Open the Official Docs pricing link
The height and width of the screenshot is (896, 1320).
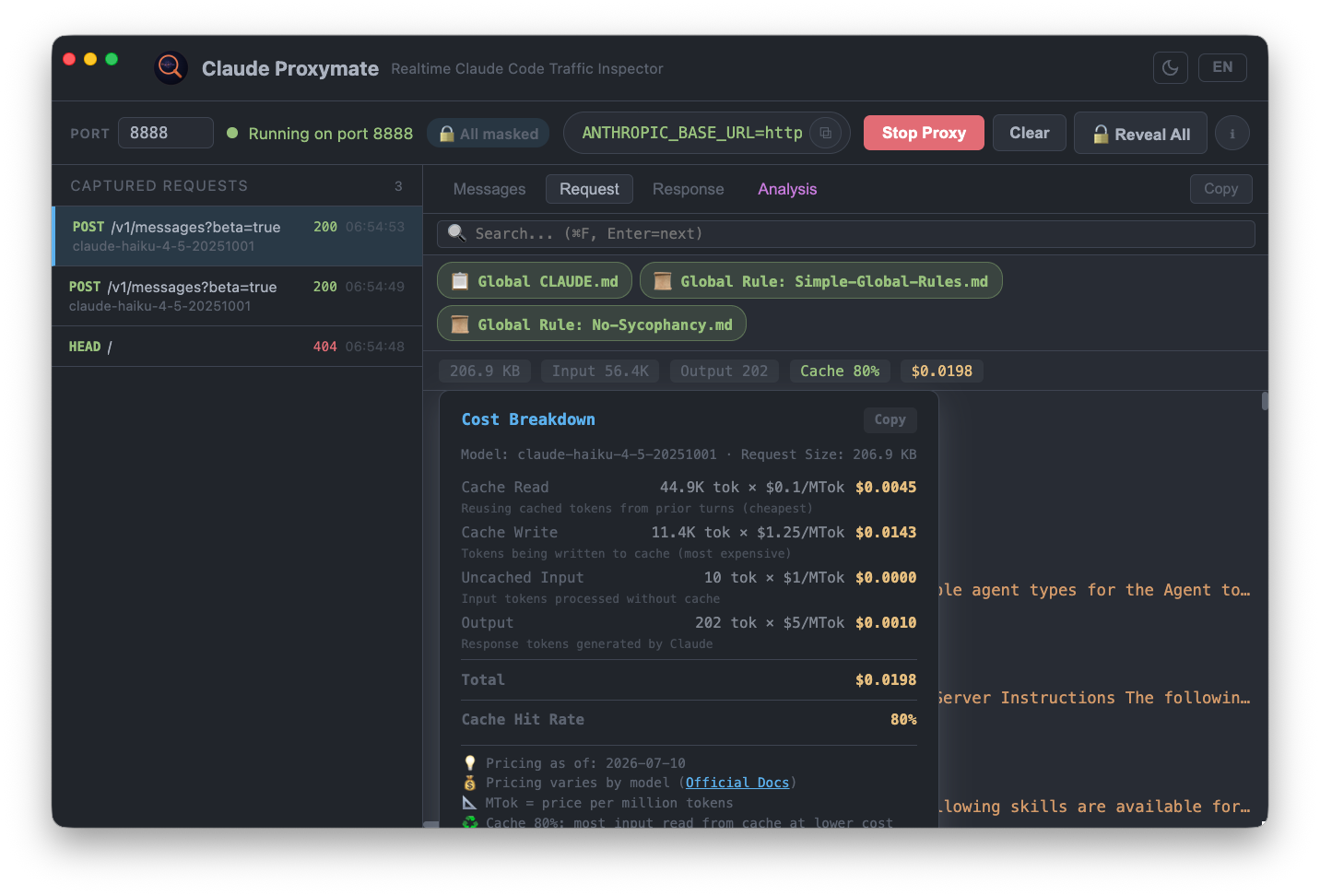[737, 783]
